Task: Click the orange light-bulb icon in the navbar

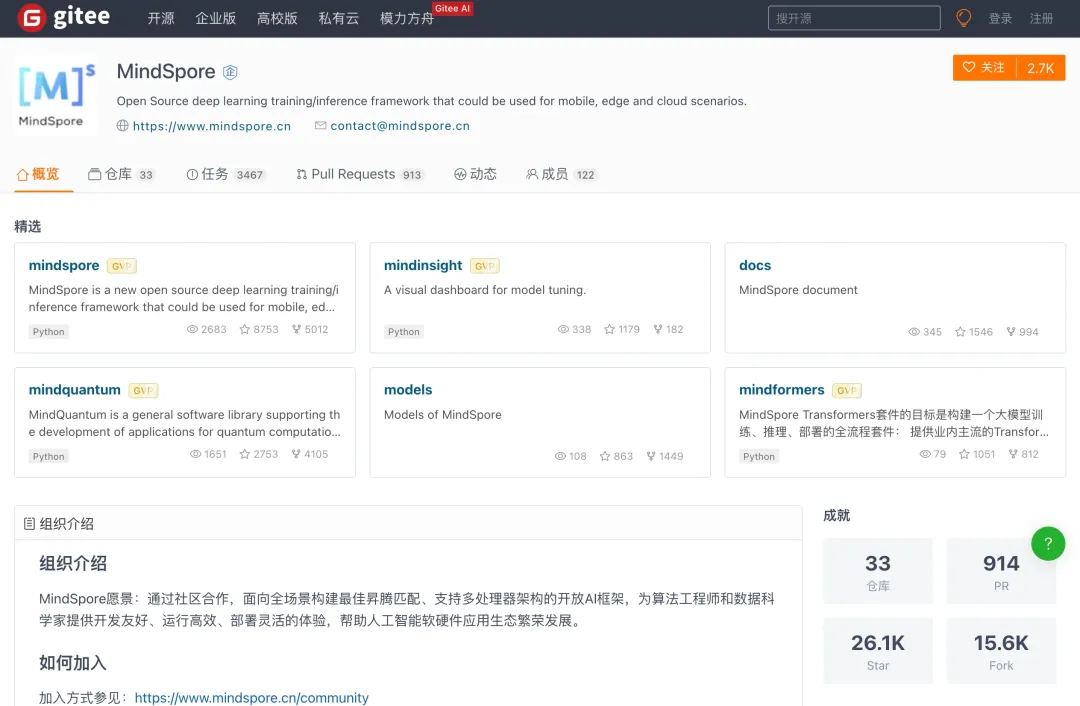Action: point(963,17)
